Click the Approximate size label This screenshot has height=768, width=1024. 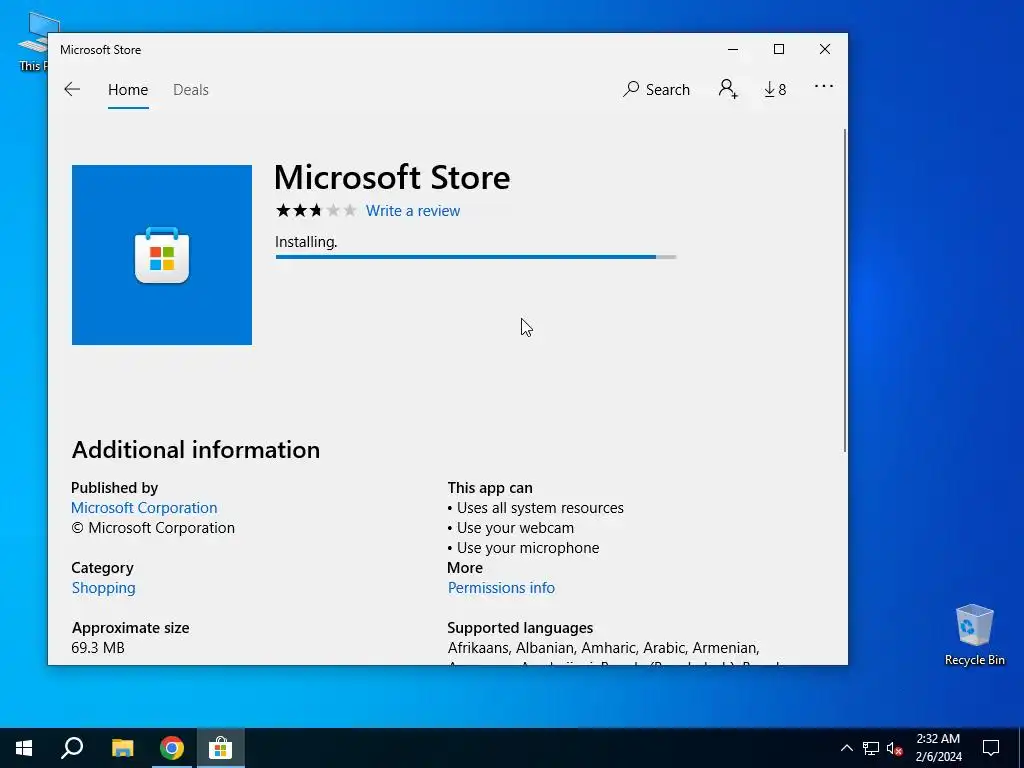click(x=131, y=628)
